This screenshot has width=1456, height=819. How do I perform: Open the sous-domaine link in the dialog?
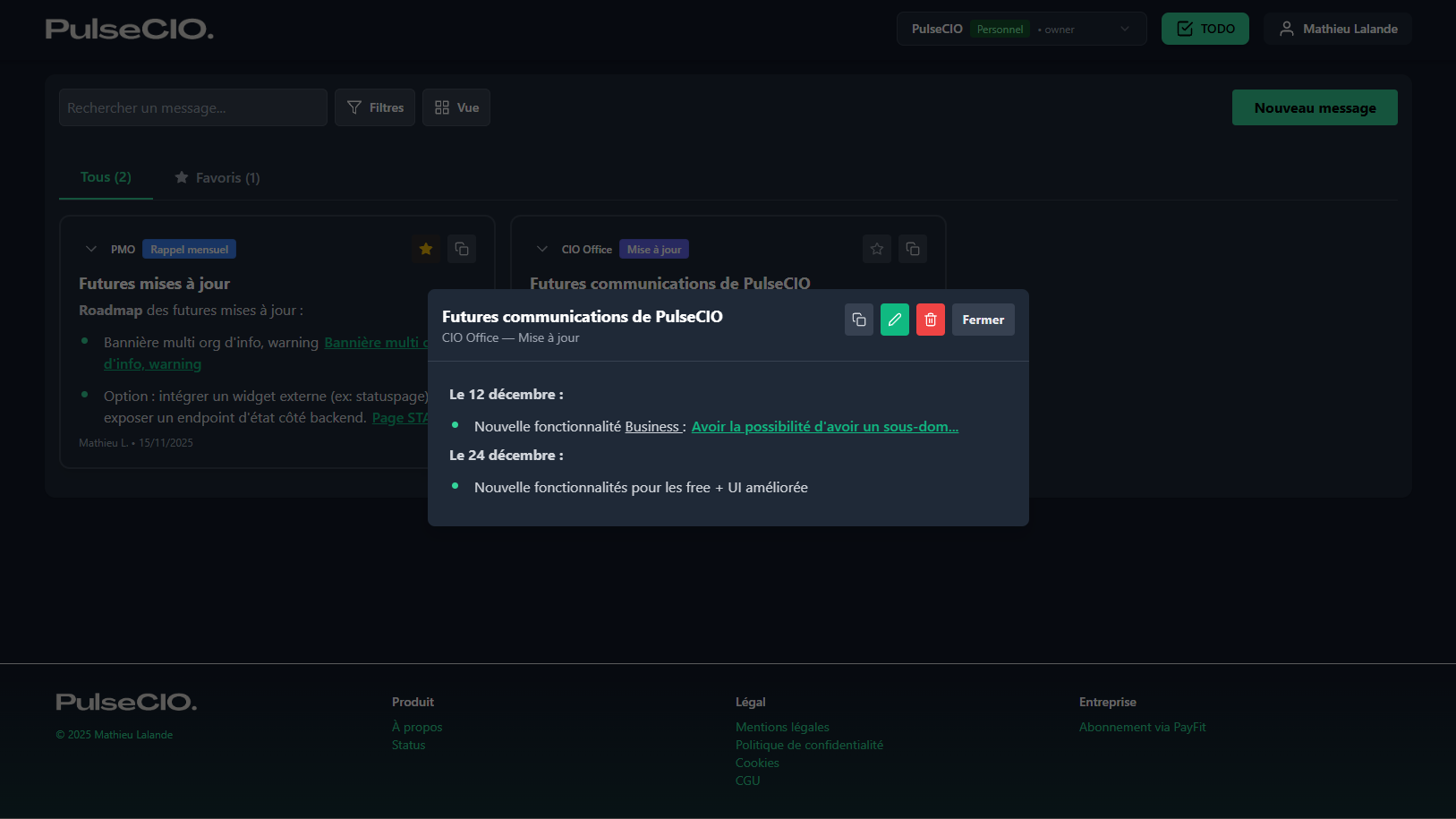point(824,427)
